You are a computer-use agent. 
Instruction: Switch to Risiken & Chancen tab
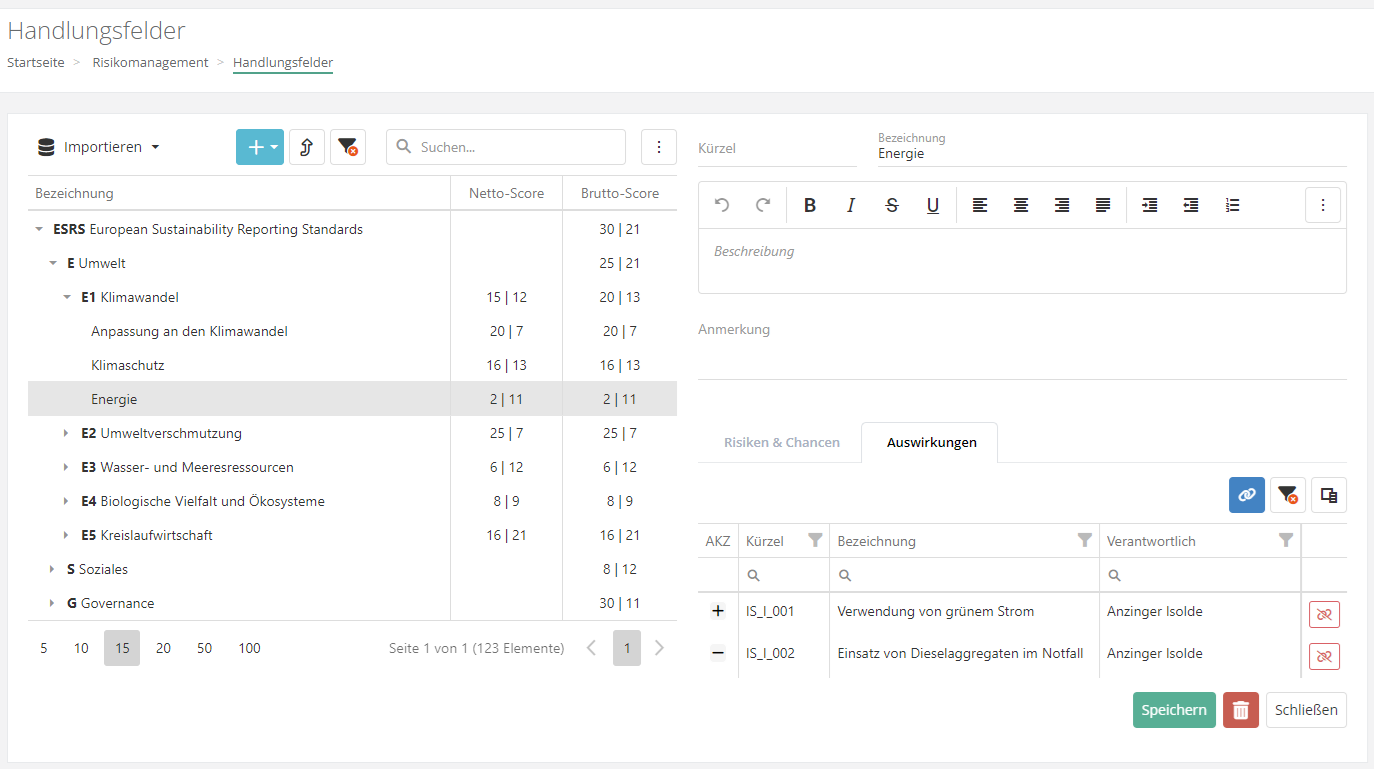pyautogui.click(x=781, y=442)
